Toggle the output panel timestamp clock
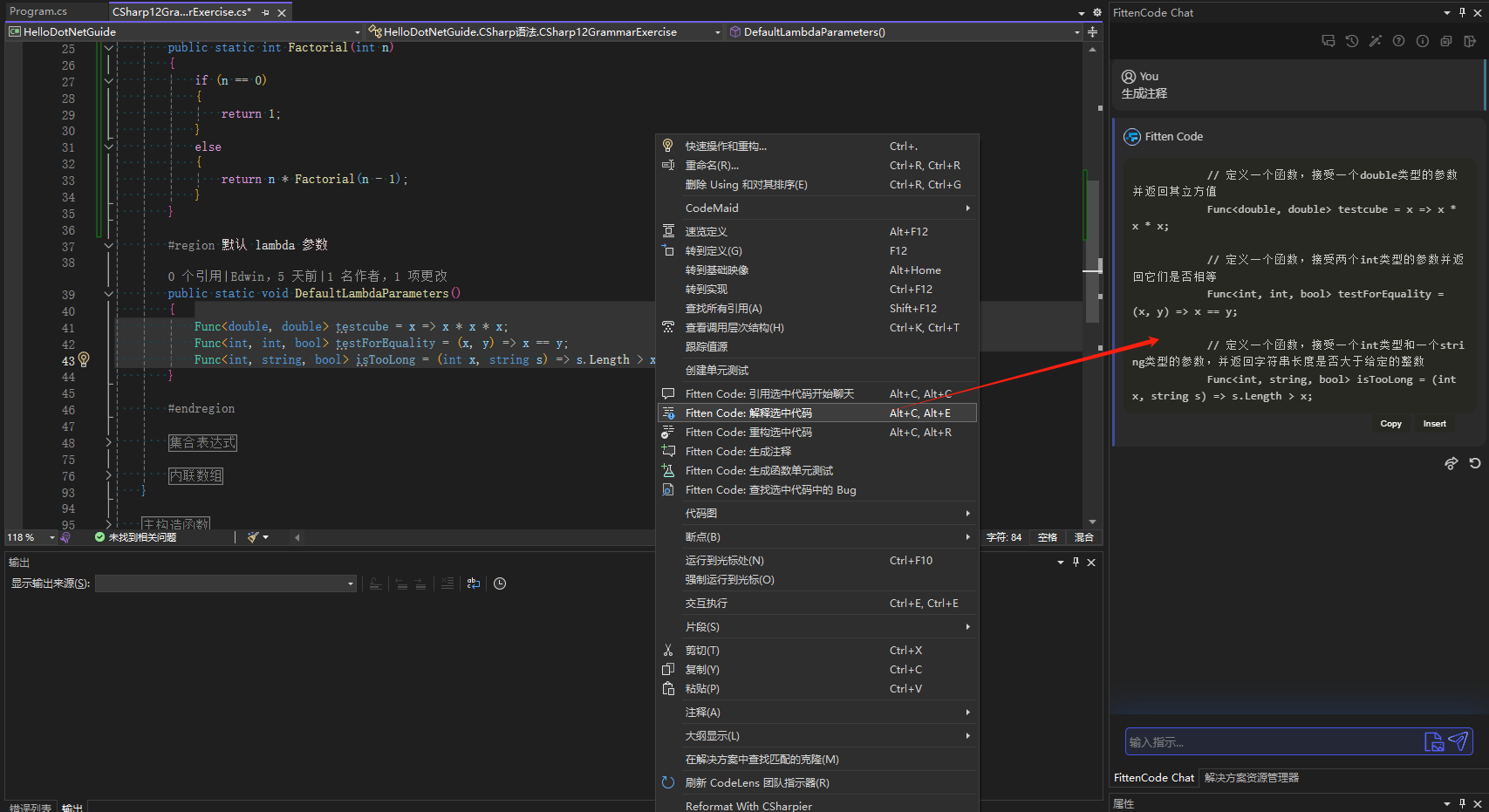Viewport: 1489px width, 812px height. pyautogui.click(x=500, y=583)
